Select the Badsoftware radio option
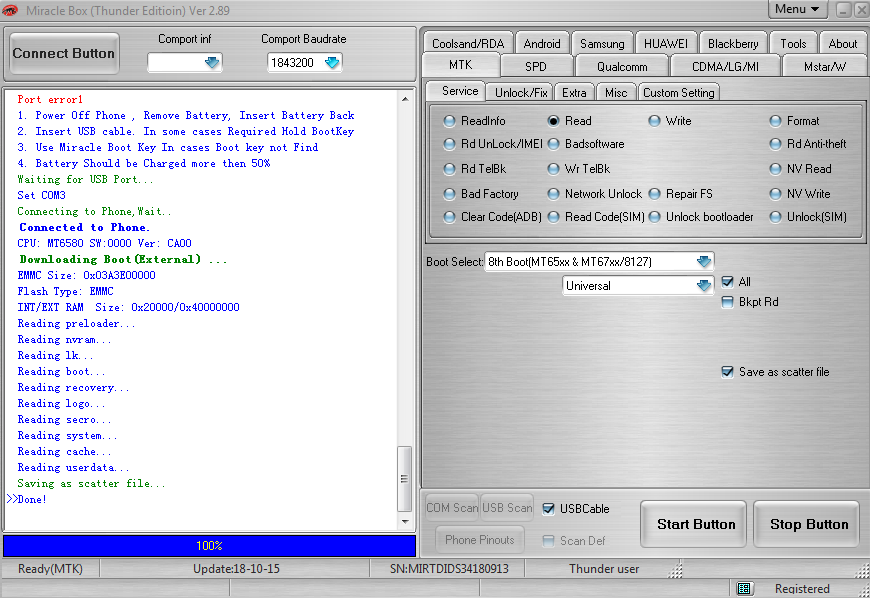This screenshot has height=598, width=870. (x=553, y=144)
